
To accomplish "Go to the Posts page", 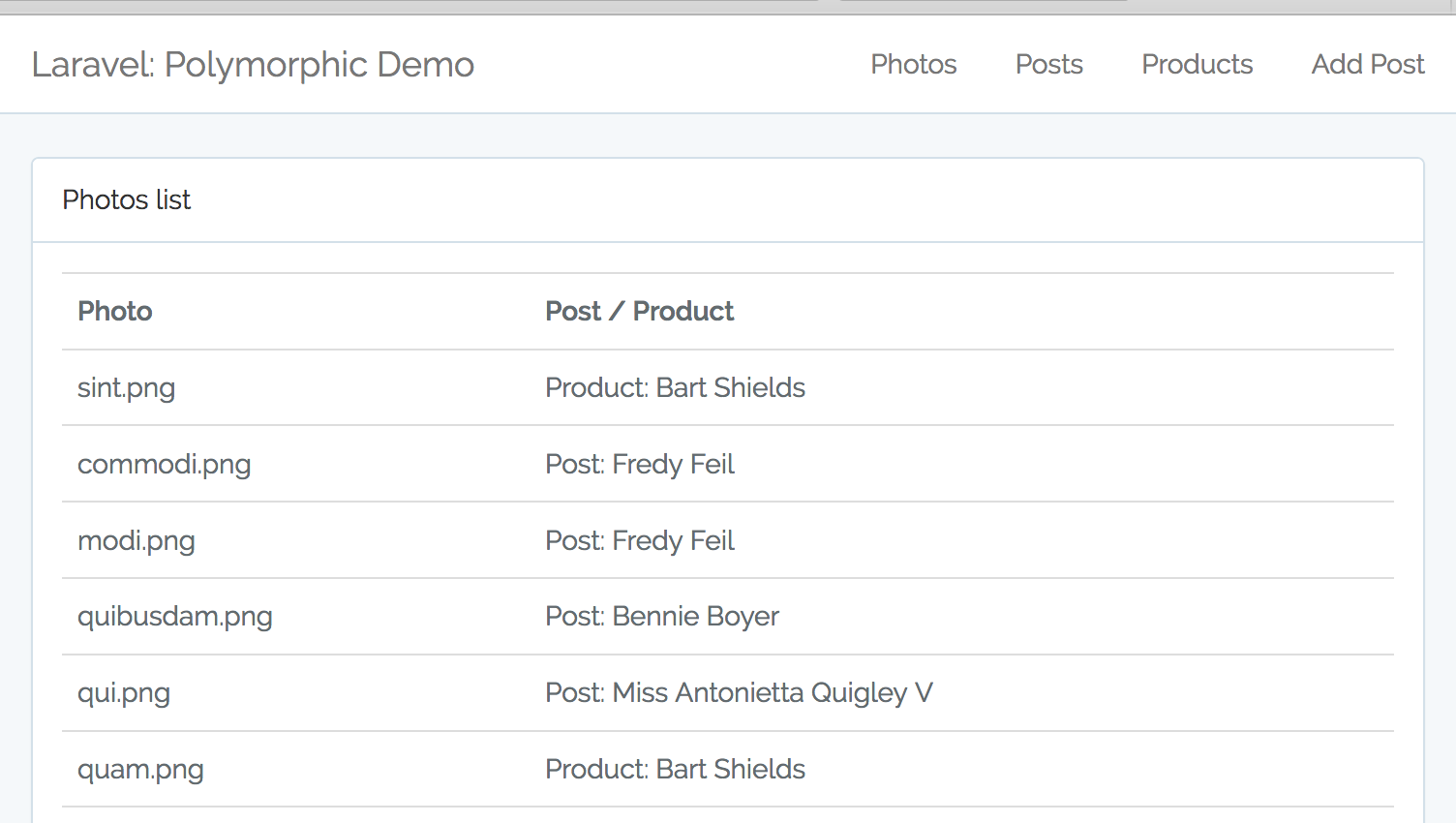I will pos(1048,64).
